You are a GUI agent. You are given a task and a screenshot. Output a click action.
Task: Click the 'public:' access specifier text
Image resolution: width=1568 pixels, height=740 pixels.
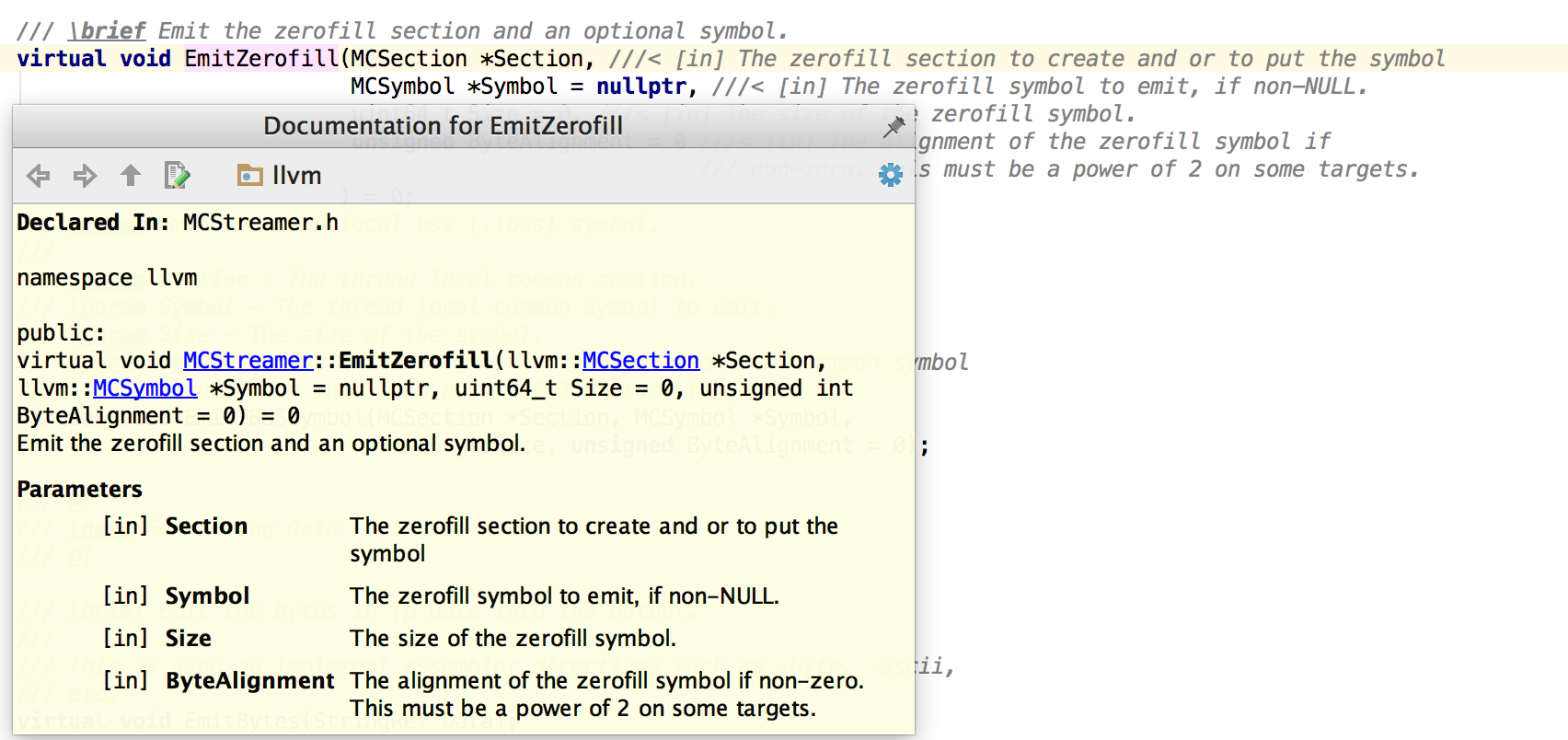click(61, 333)
